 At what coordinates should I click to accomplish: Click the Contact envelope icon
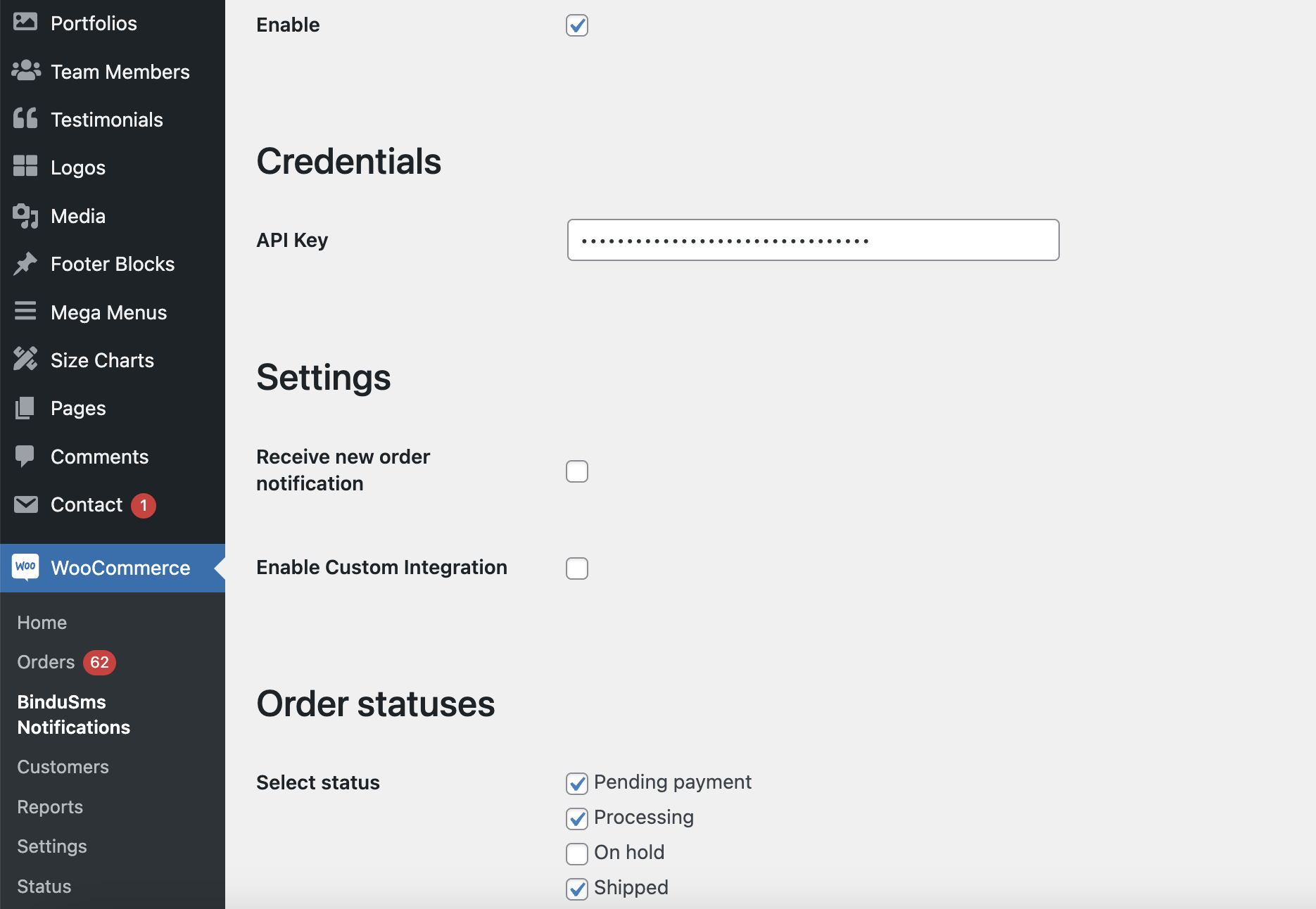25,504
